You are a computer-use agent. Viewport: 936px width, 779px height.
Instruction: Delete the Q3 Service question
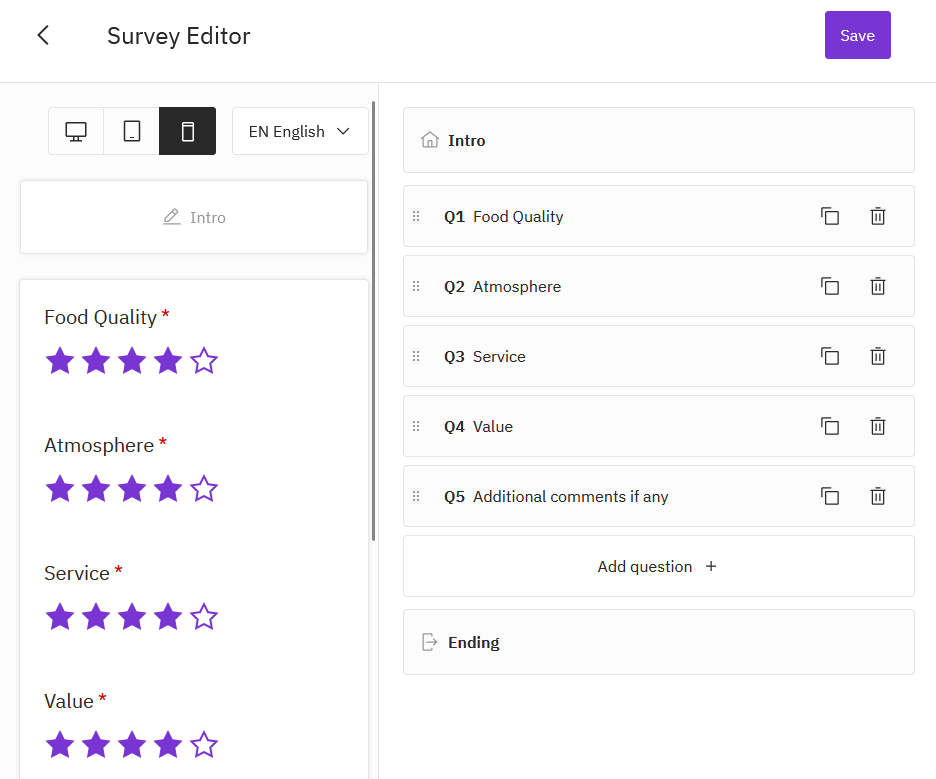click(x=878, y=356)
